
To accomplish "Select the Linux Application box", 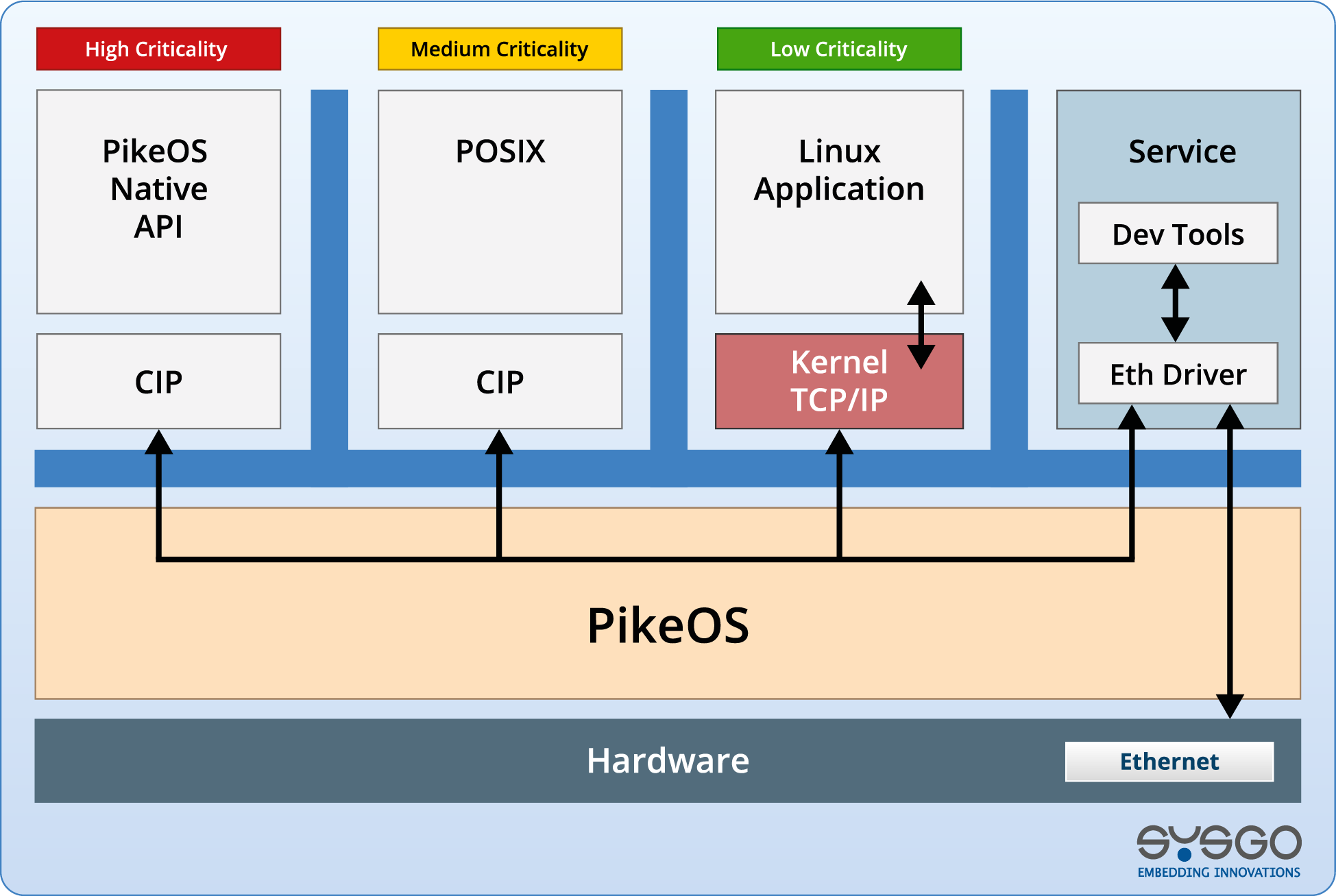I will tap(839, 202).
